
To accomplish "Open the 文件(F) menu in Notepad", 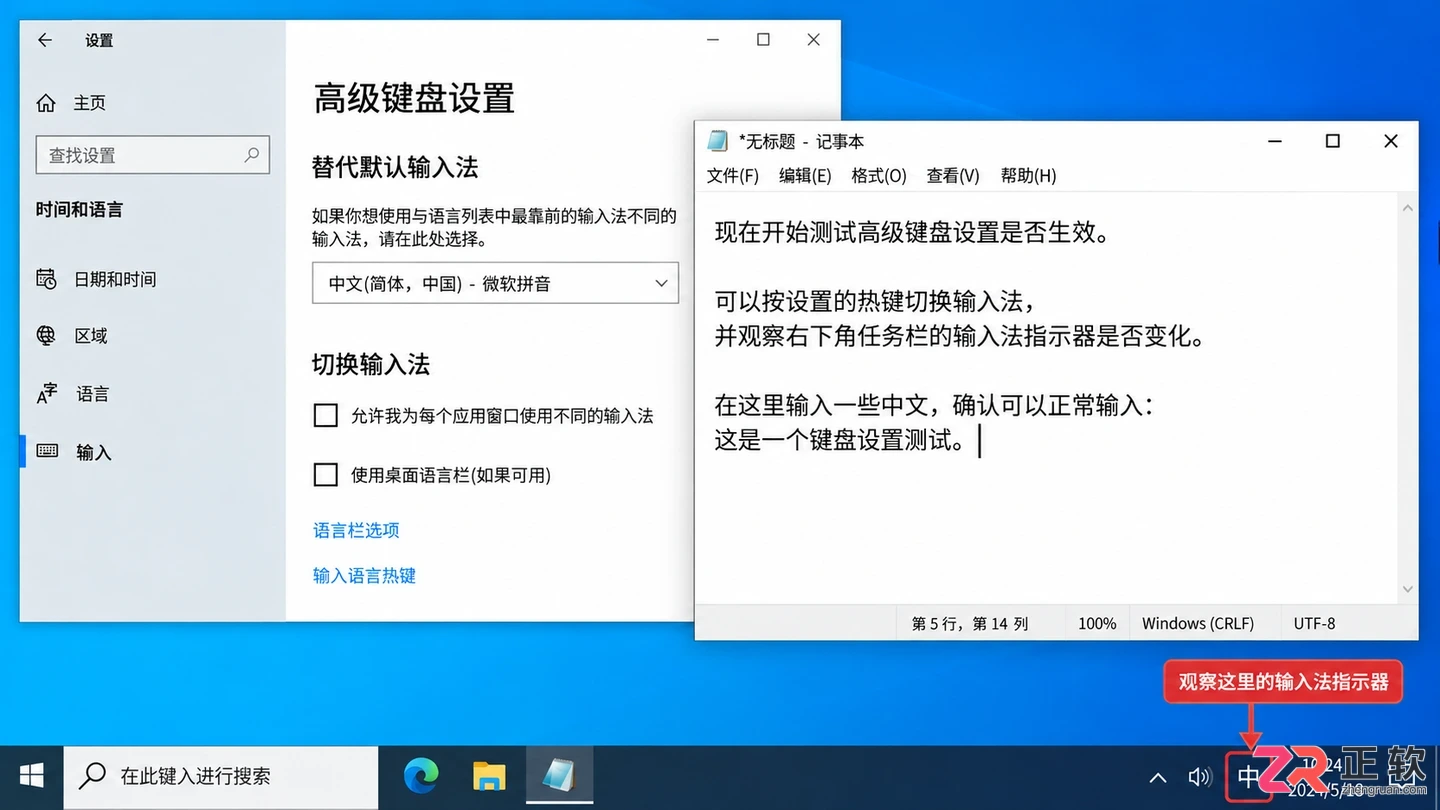I will pyautogui.click(x=733, y=176).
